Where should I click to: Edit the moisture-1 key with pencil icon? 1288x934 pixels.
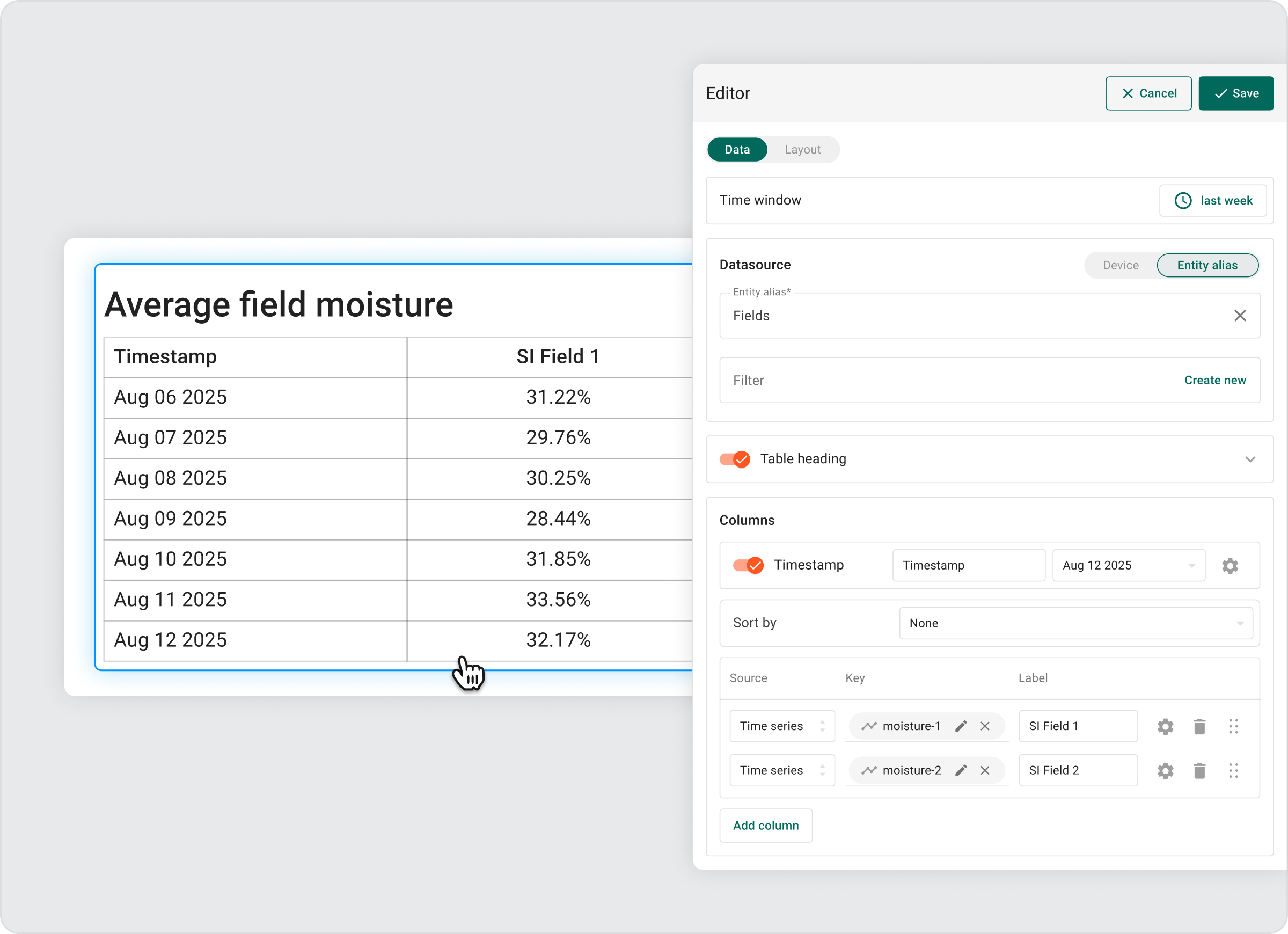point(960,727)
